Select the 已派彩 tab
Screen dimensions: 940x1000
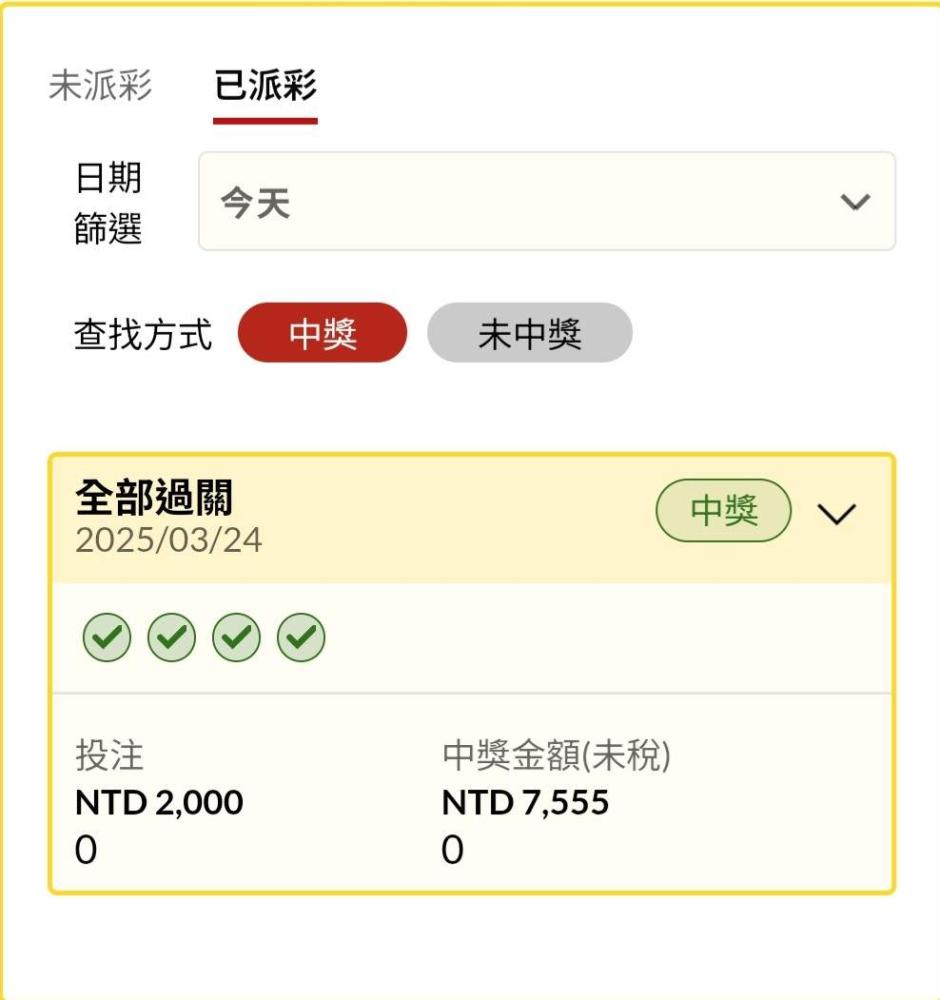265,86
